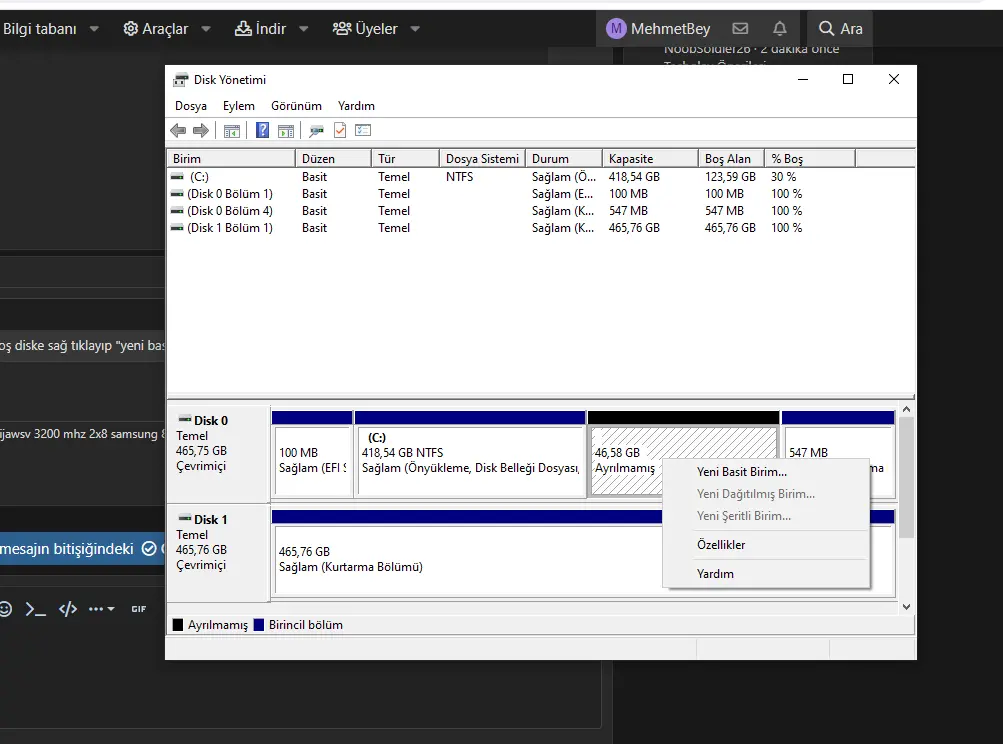Click the emoji smiley icon in forum editor
This screenshot has height=744, width=1003.
(5, 609)
